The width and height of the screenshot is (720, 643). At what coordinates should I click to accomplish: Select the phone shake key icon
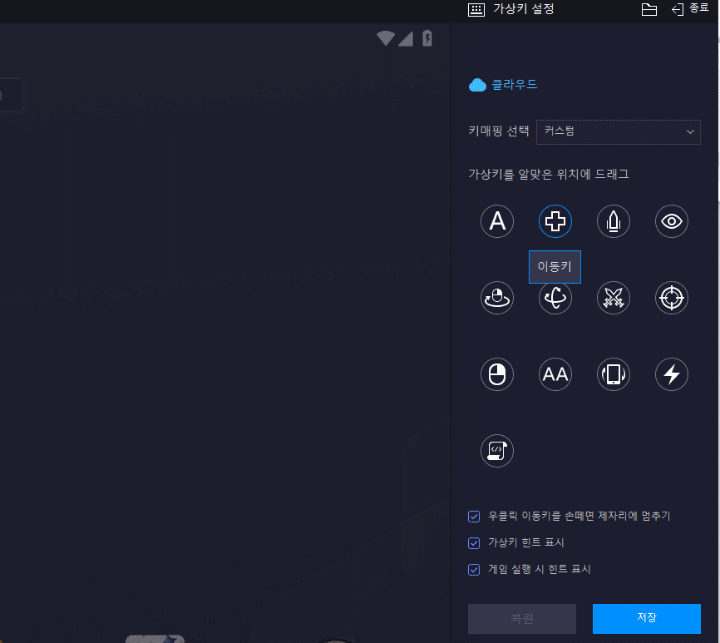(x=613, y=374)
